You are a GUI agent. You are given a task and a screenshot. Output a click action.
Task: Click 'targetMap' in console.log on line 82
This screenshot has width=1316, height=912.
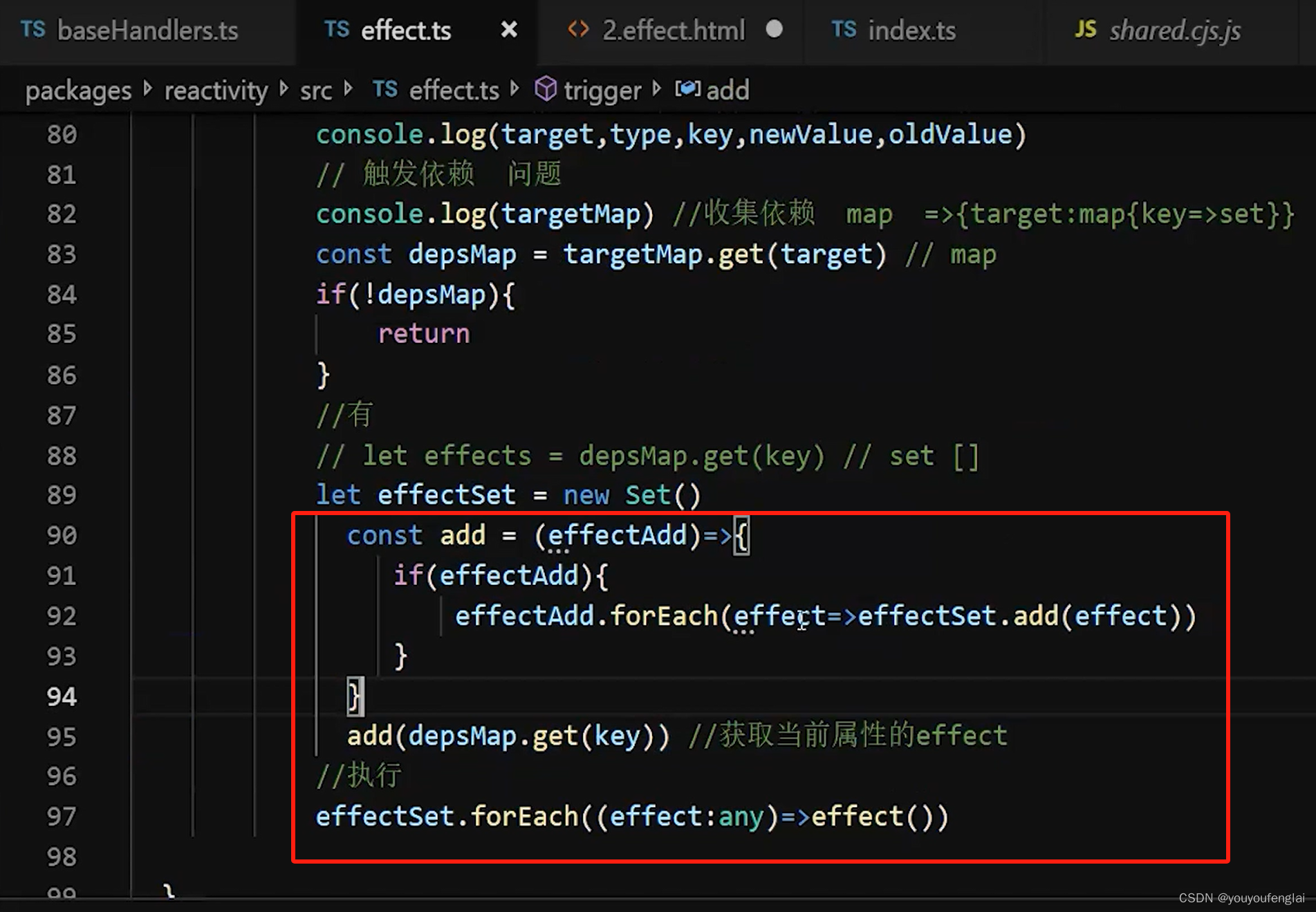point(571,214)
